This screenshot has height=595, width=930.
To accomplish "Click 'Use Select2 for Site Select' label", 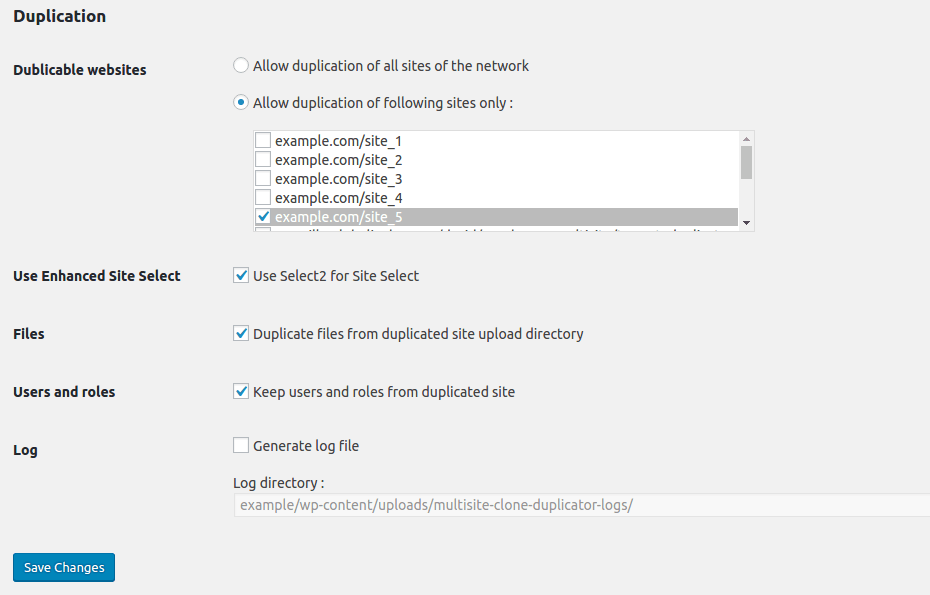I will [336, 276].
